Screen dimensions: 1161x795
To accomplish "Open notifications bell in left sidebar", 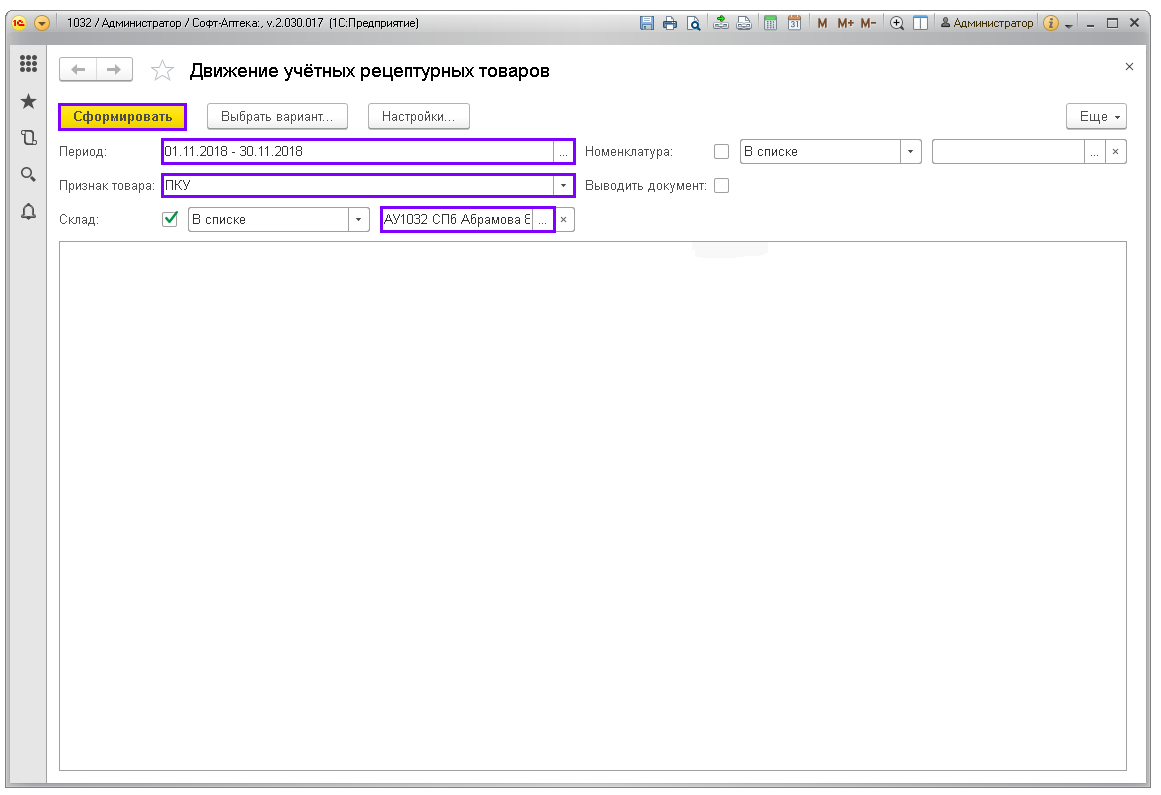I will point(28,211).
